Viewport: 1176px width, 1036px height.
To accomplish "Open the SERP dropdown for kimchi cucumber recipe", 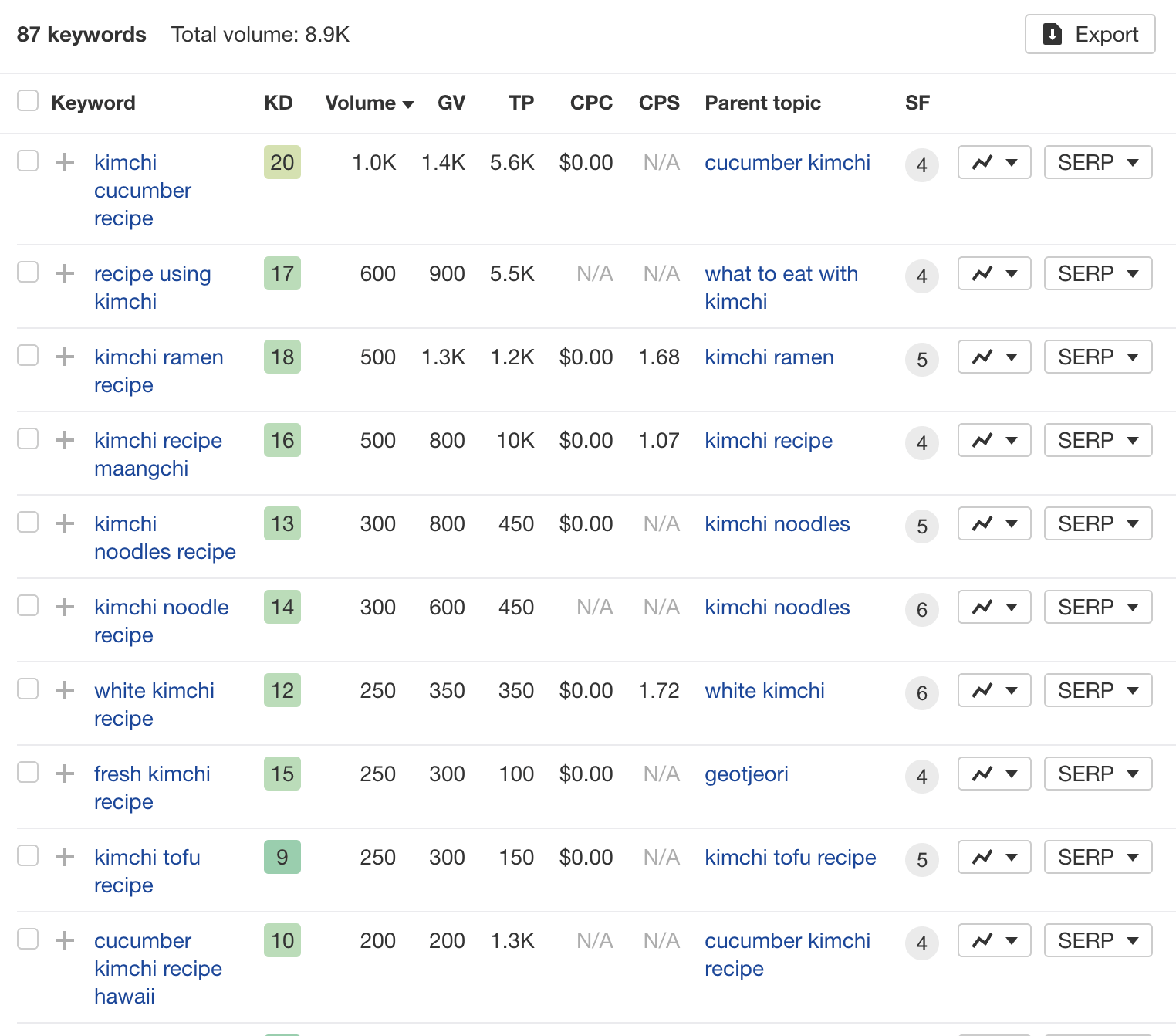I will [x=1097, y=162].
